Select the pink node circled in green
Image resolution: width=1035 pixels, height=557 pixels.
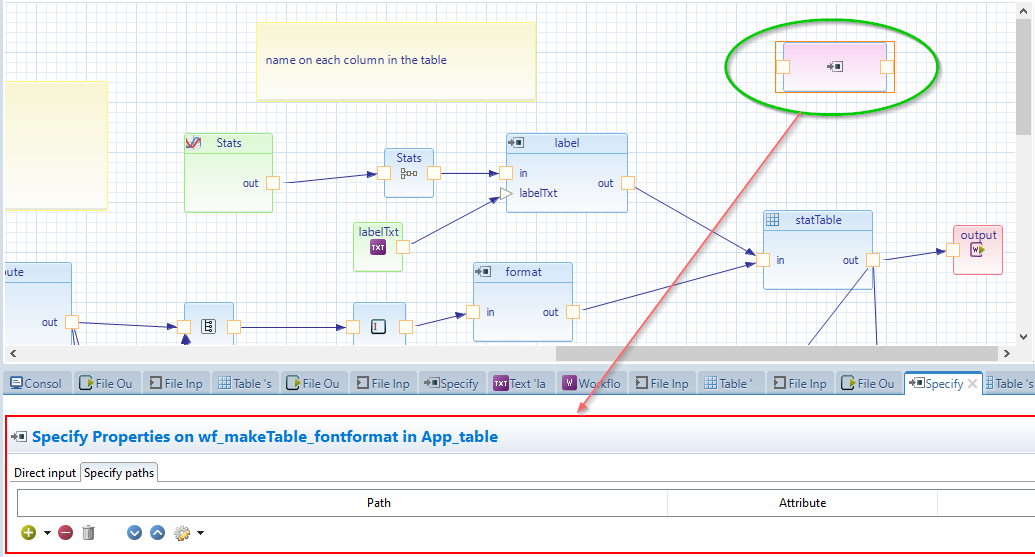click(x=834, y=66)
